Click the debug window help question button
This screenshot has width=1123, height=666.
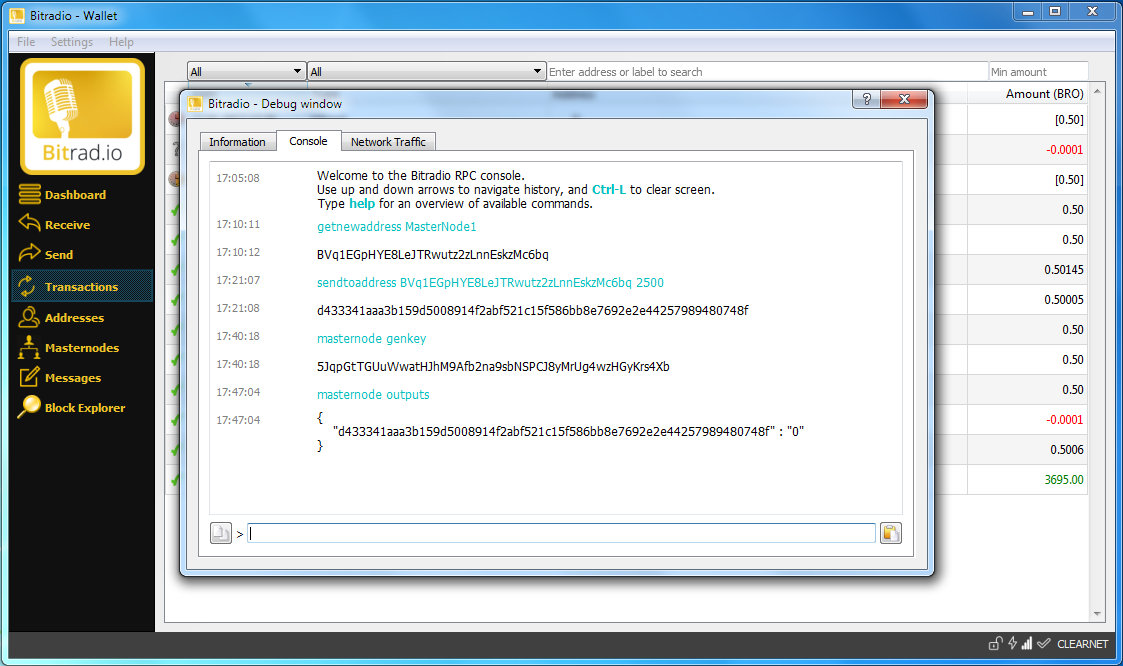point(867,99)
